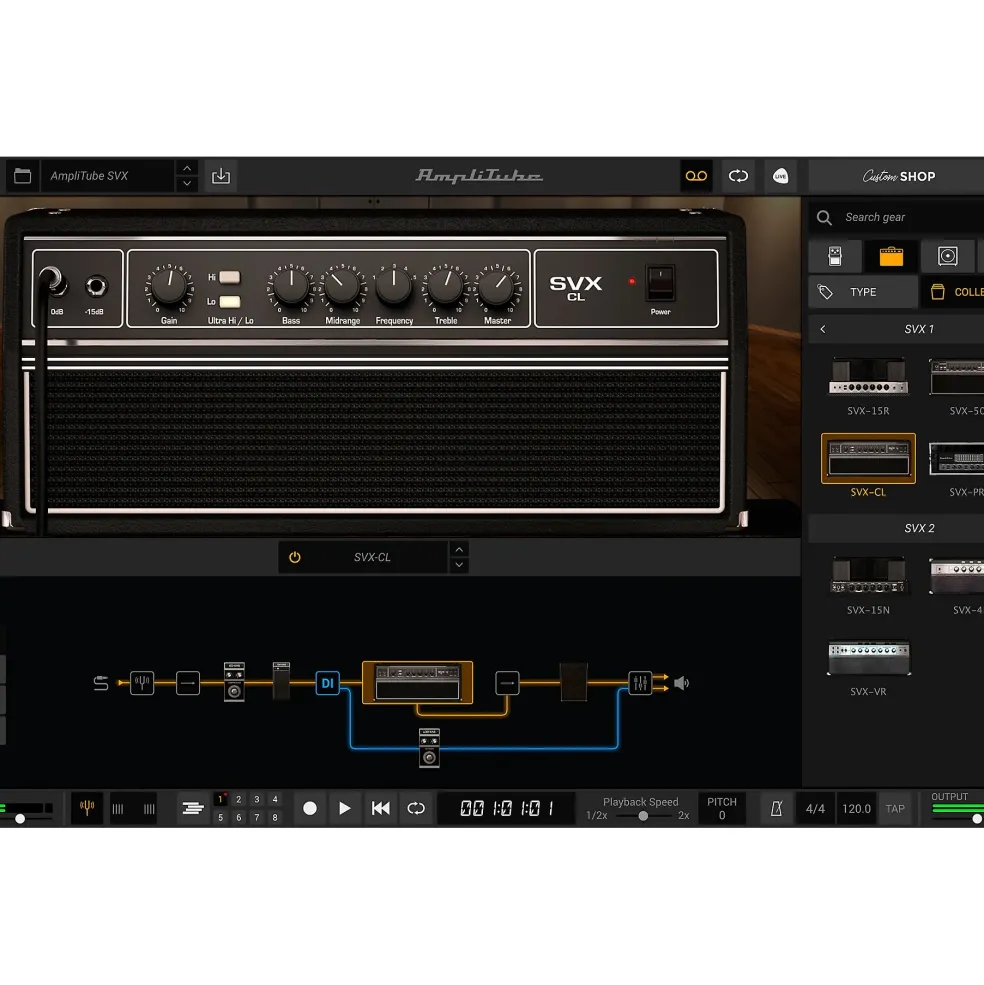
Task: Open the track list lines icon
Action: [192, 808]
